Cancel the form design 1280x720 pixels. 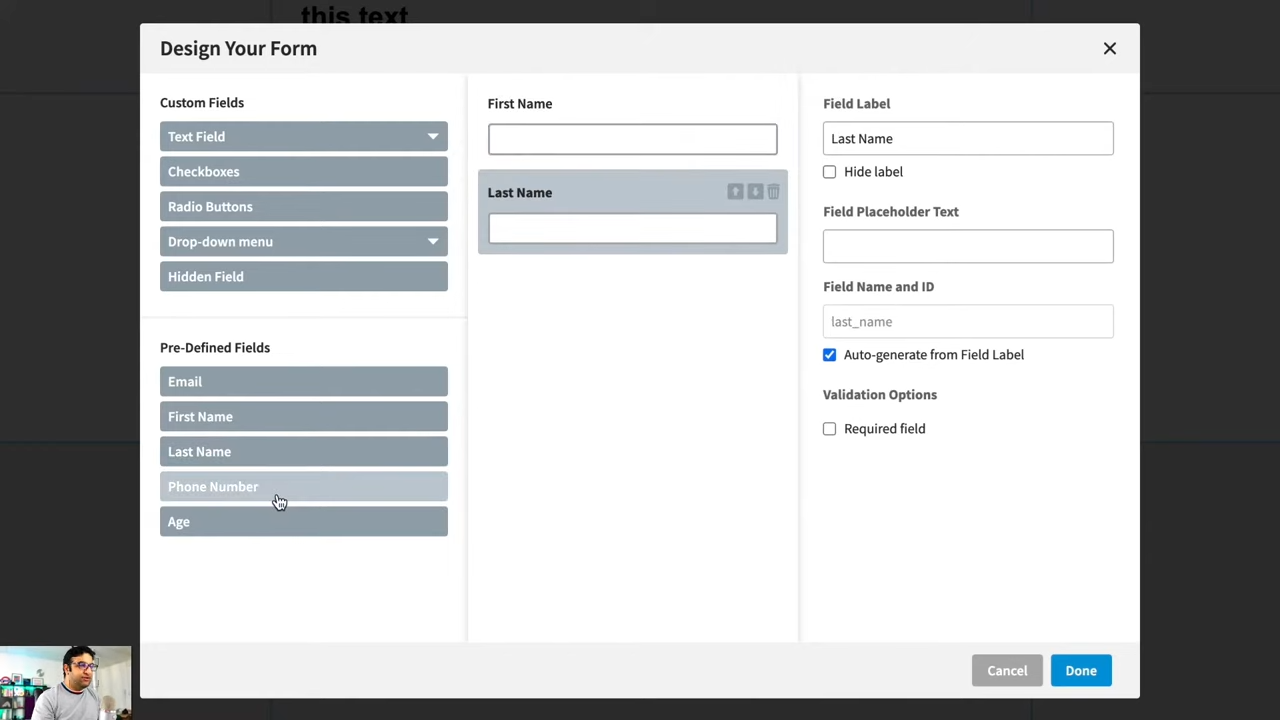1006,671
